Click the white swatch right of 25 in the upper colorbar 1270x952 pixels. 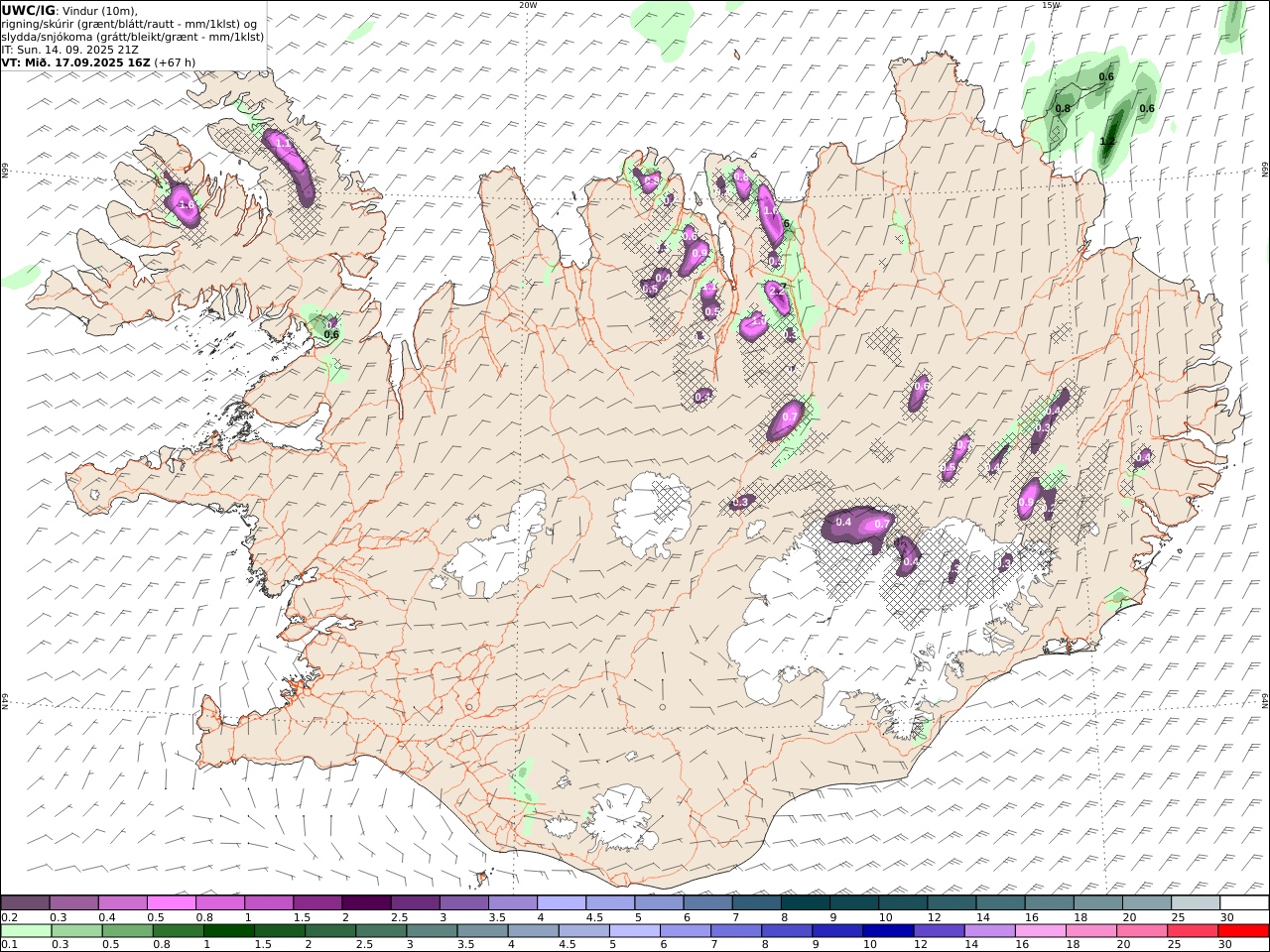(1244, 903)
